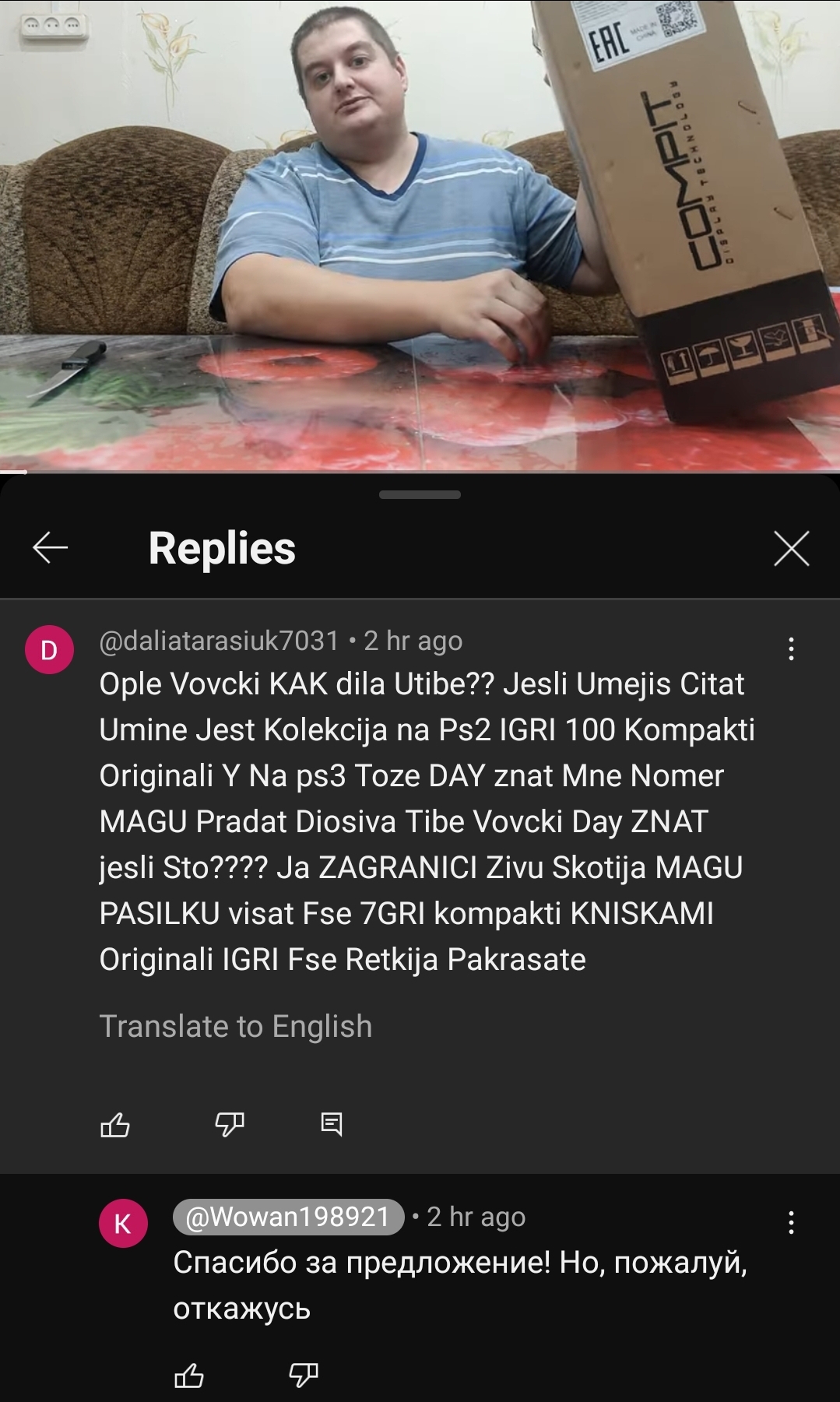The width and height of the screenshot is (840, 1402).
Task: Tap the drag handle above Replies
Action: (420, 494)
